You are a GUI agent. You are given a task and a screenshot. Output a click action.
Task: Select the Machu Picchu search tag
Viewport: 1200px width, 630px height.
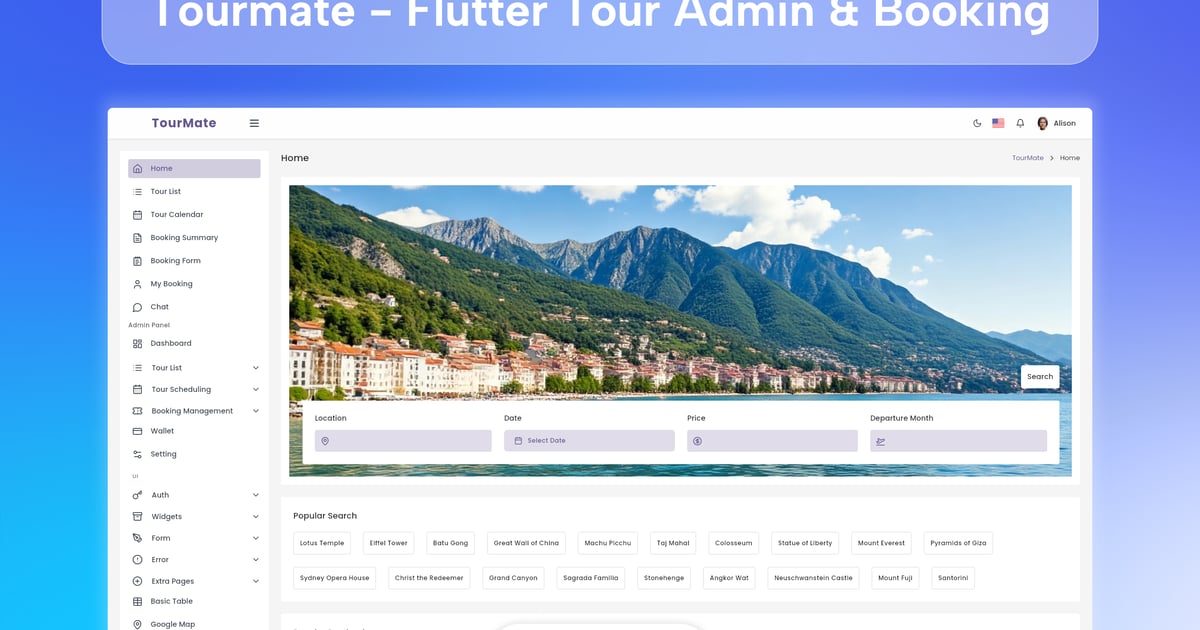pyautogui.click(x=608, y=543)
